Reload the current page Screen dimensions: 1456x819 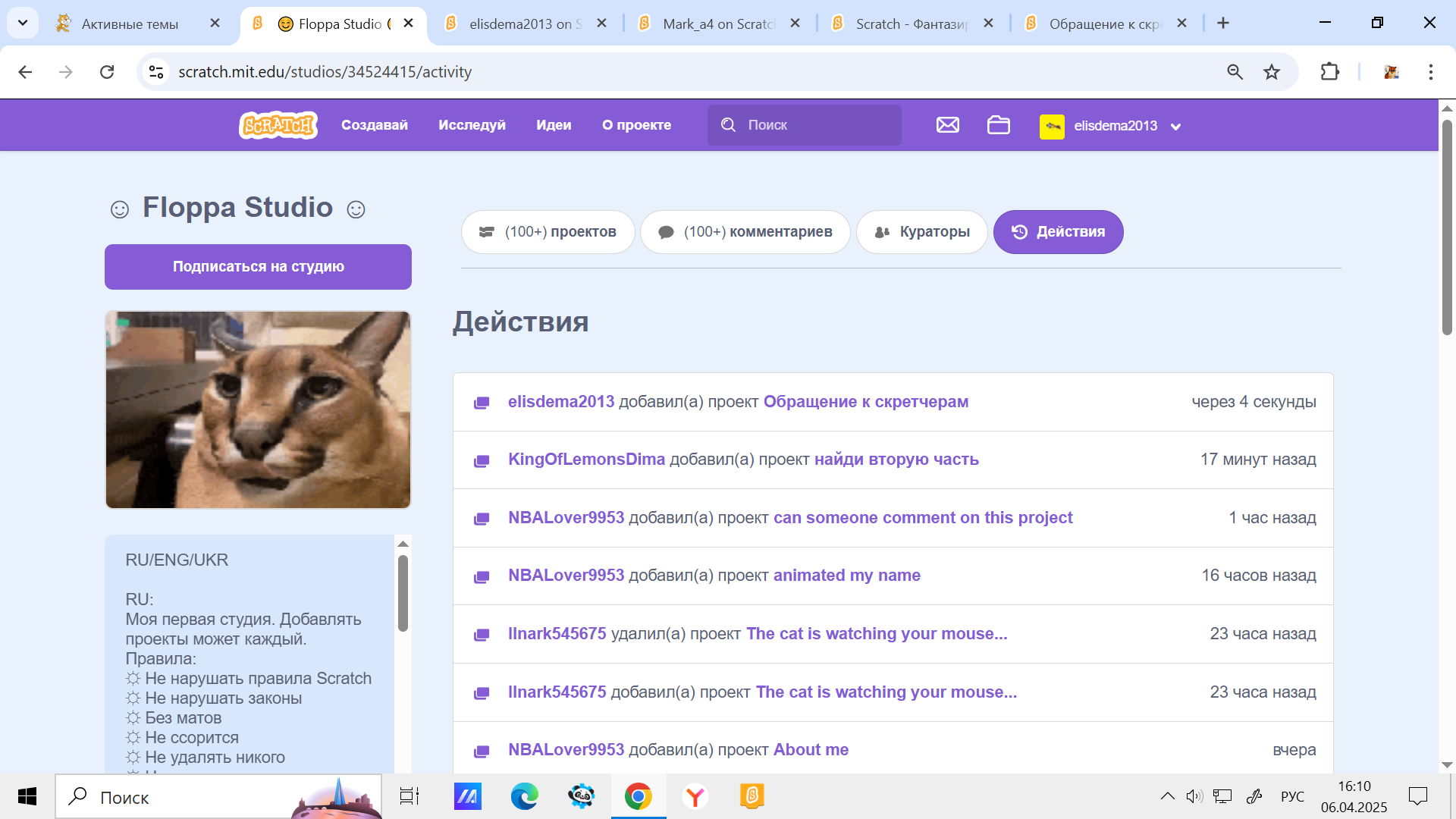coord(107,72)
